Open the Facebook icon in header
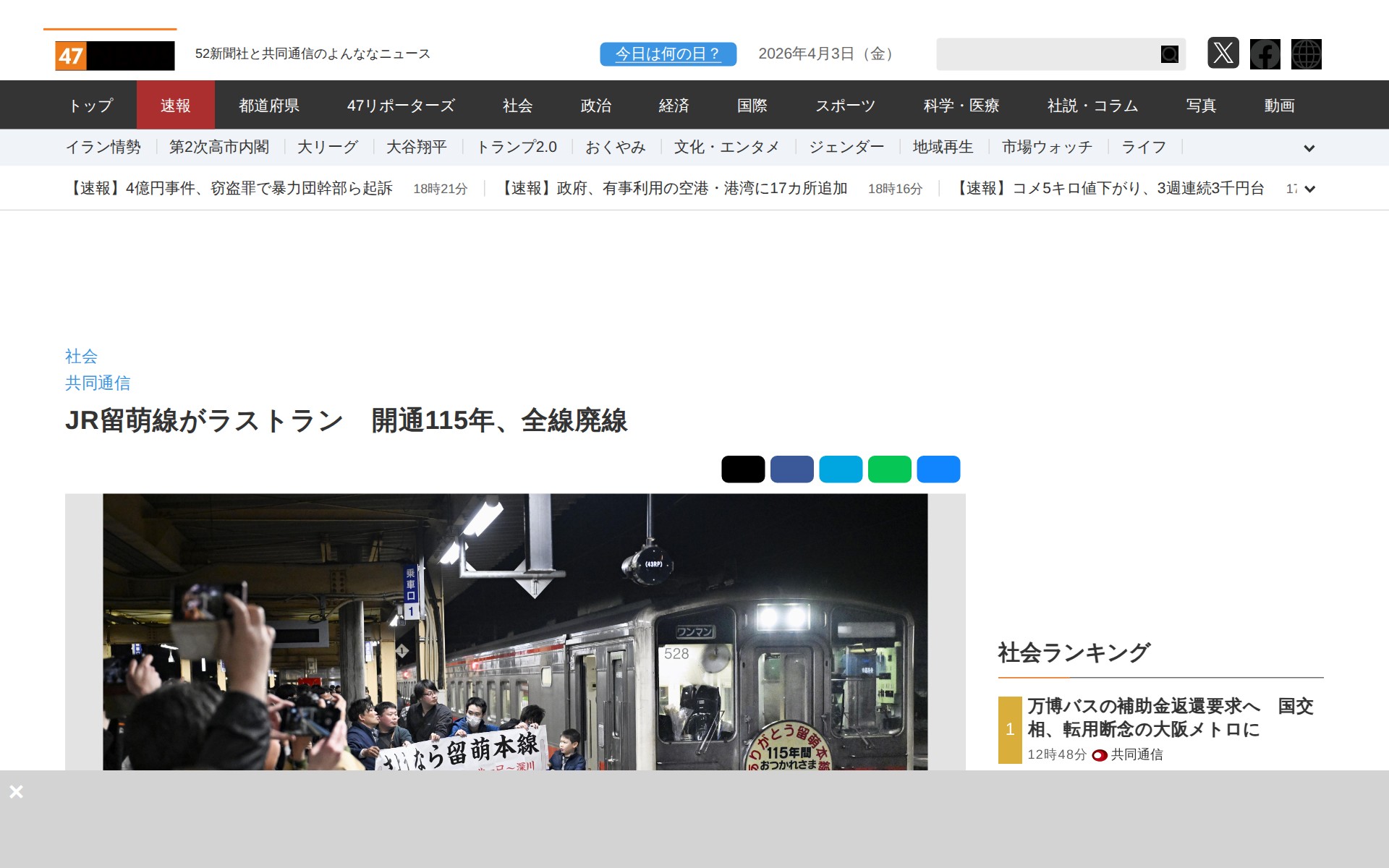The width and height of the screenshot is (1389, 868). pyautogui.click(x=1265, y=54)
